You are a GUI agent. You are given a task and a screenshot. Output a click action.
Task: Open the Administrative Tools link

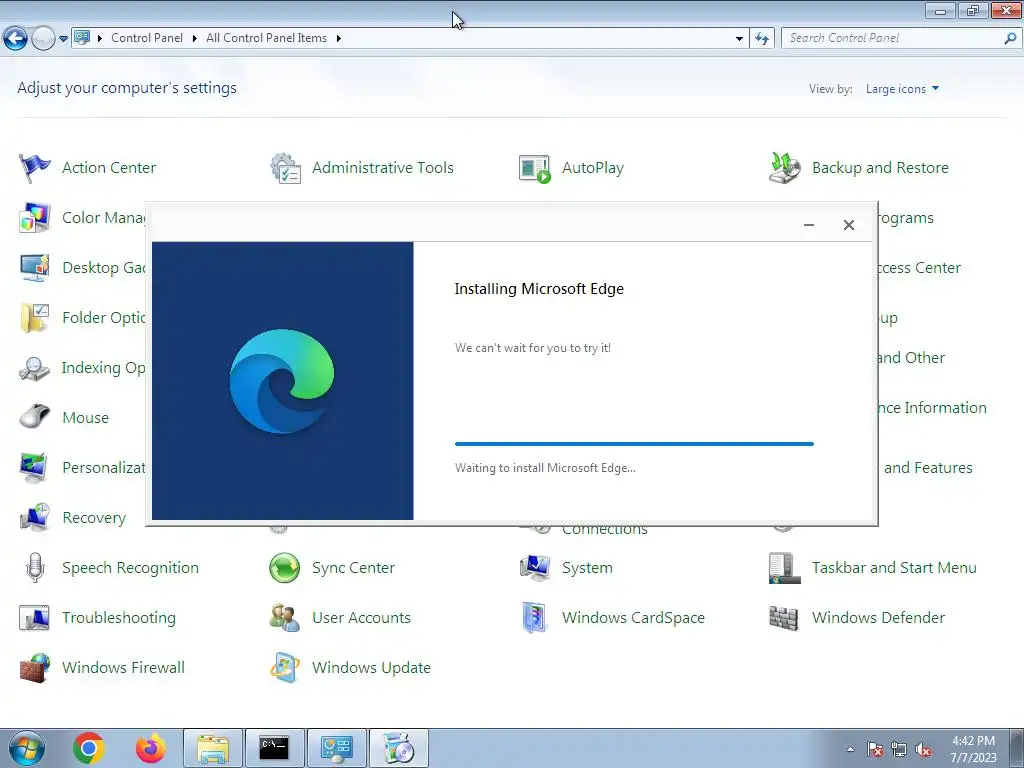tap(383, 168)
